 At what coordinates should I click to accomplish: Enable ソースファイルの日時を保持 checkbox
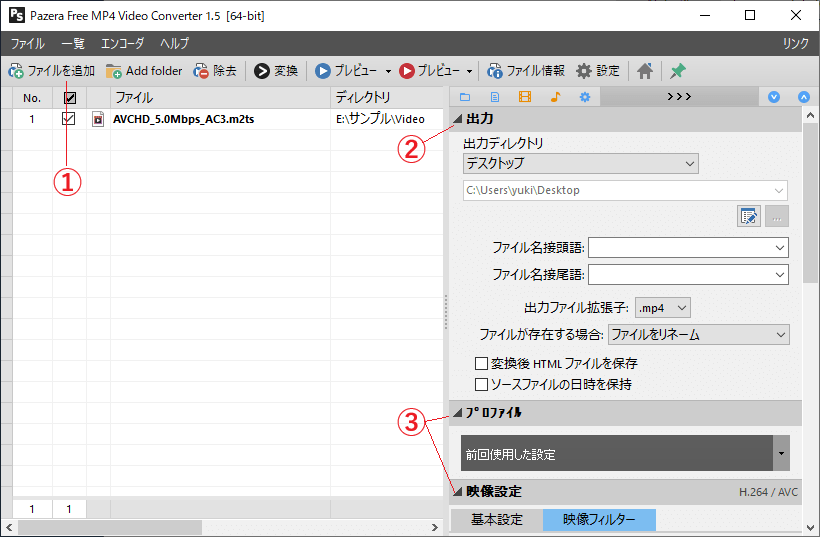[x=481, y=385]
